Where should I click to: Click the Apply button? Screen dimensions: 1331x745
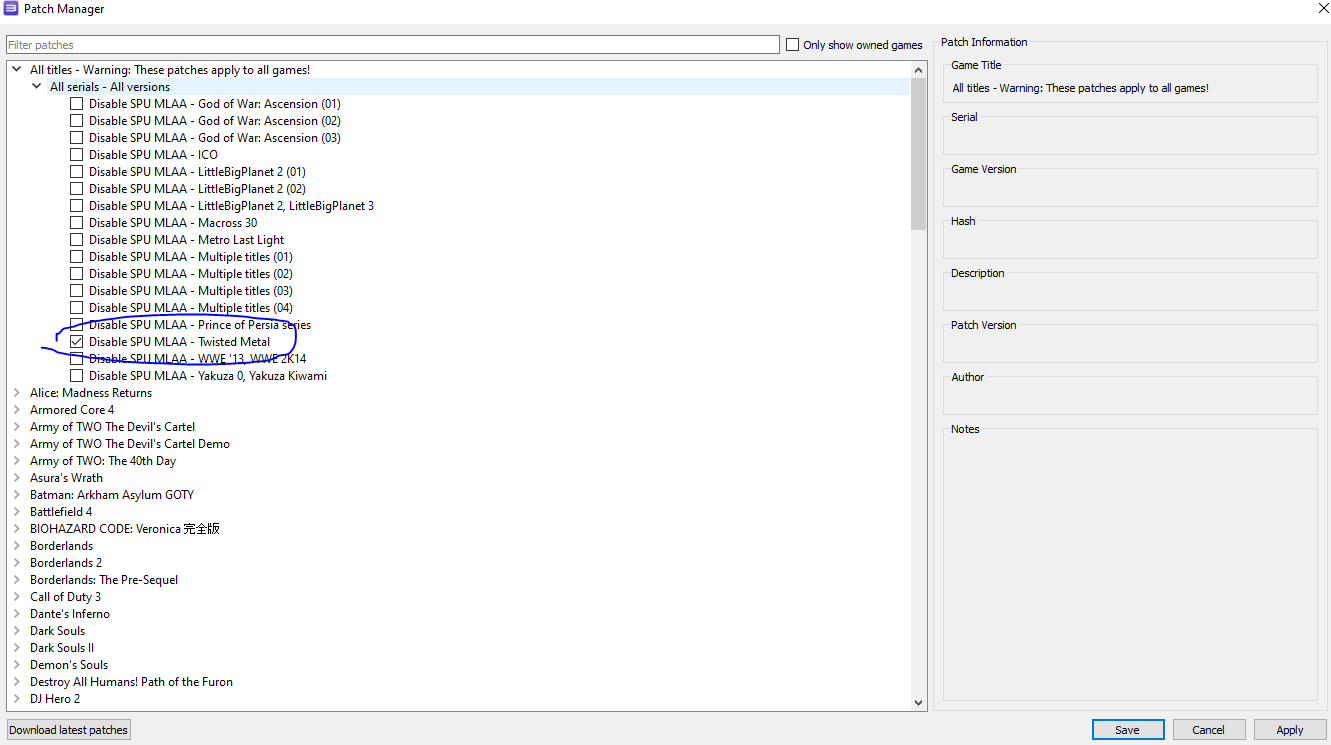click(1290, 730)
